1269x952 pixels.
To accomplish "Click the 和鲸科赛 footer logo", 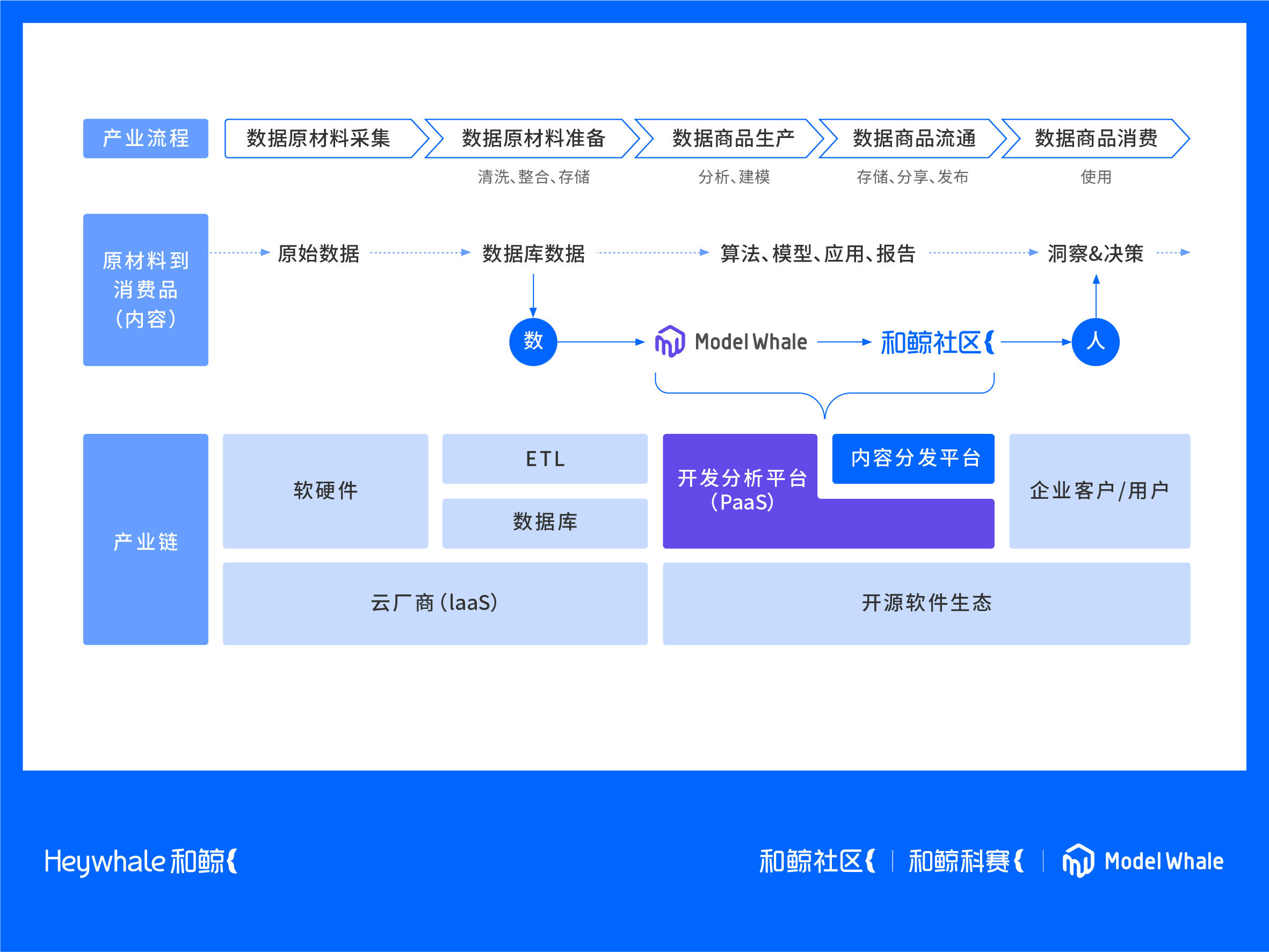I will click(966, 861).
